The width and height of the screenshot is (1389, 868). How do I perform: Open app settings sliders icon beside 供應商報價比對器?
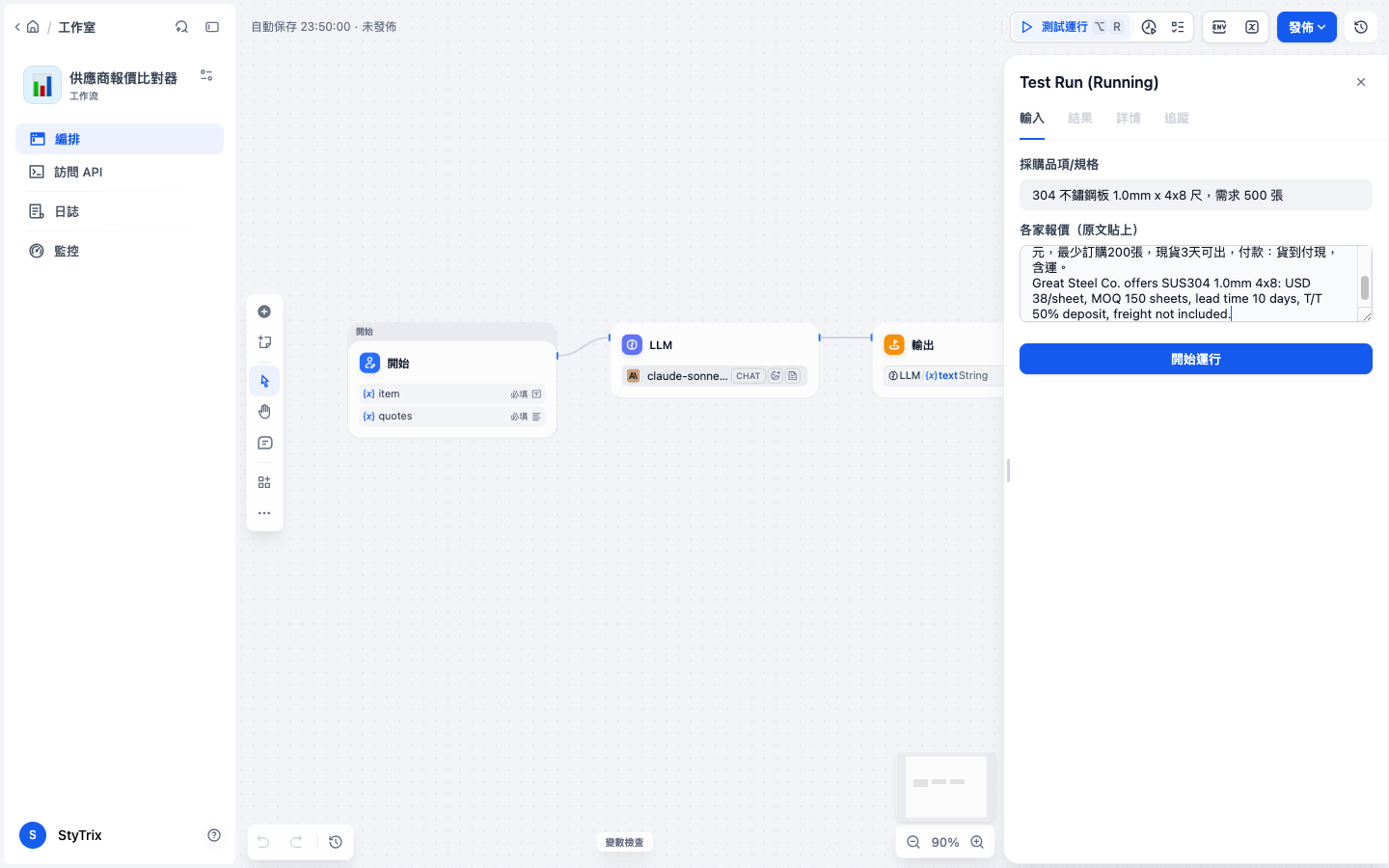tap(206, 75)
